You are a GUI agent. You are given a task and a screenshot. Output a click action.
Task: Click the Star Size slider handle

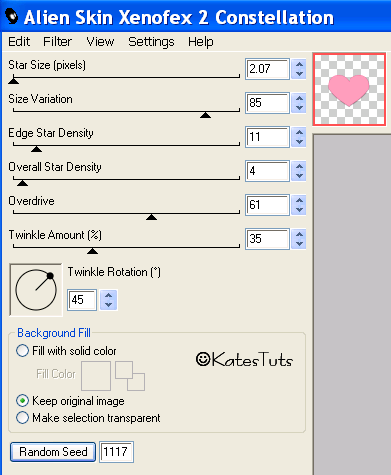13,80
